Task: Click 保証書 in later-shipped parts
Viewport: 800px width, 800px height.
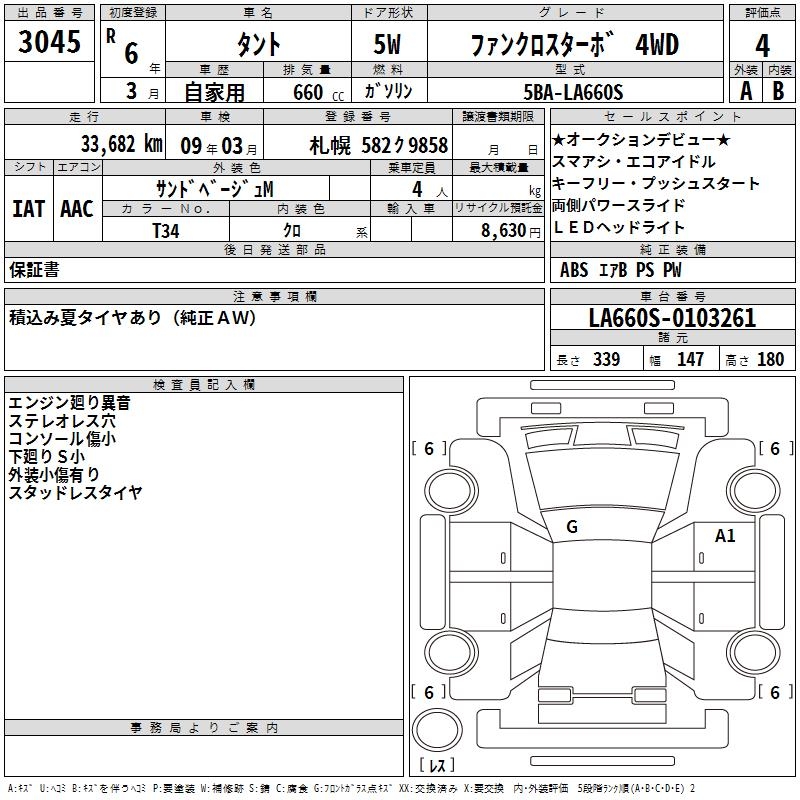Action: [34, 270]
